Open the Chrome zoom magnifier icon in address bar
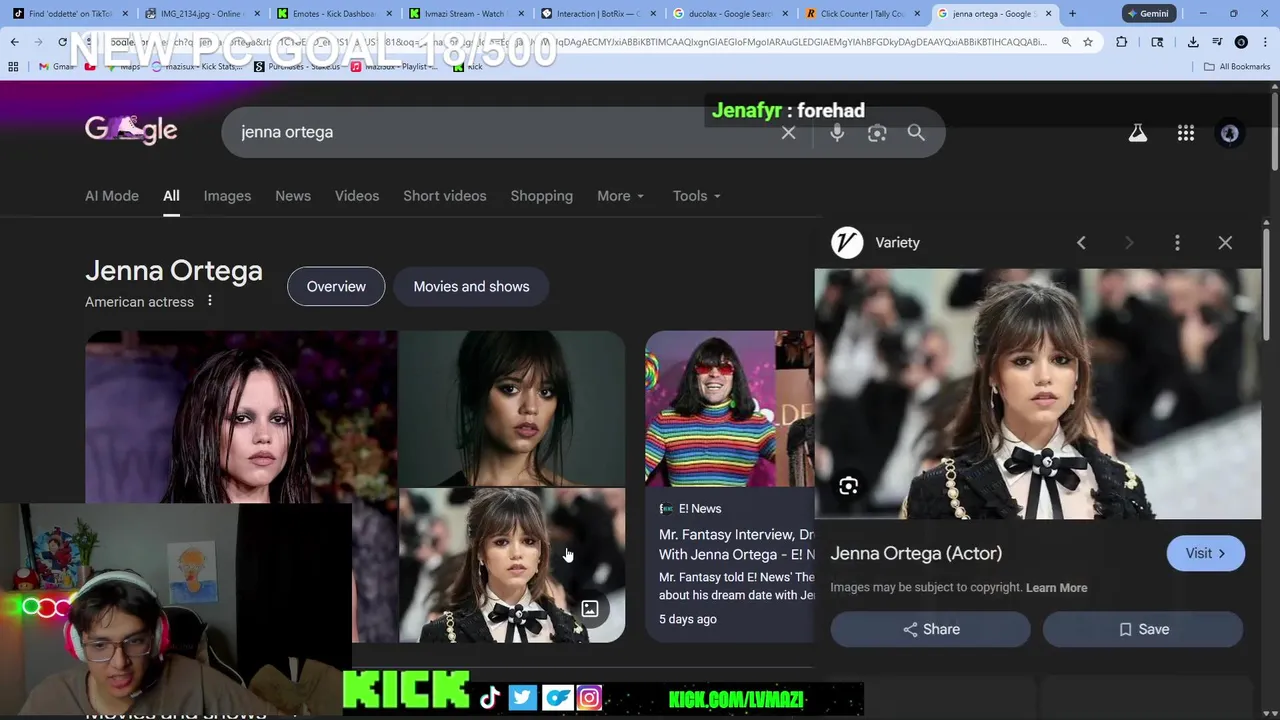Screen dimensions: 1280x720 tap(1066, 42)
